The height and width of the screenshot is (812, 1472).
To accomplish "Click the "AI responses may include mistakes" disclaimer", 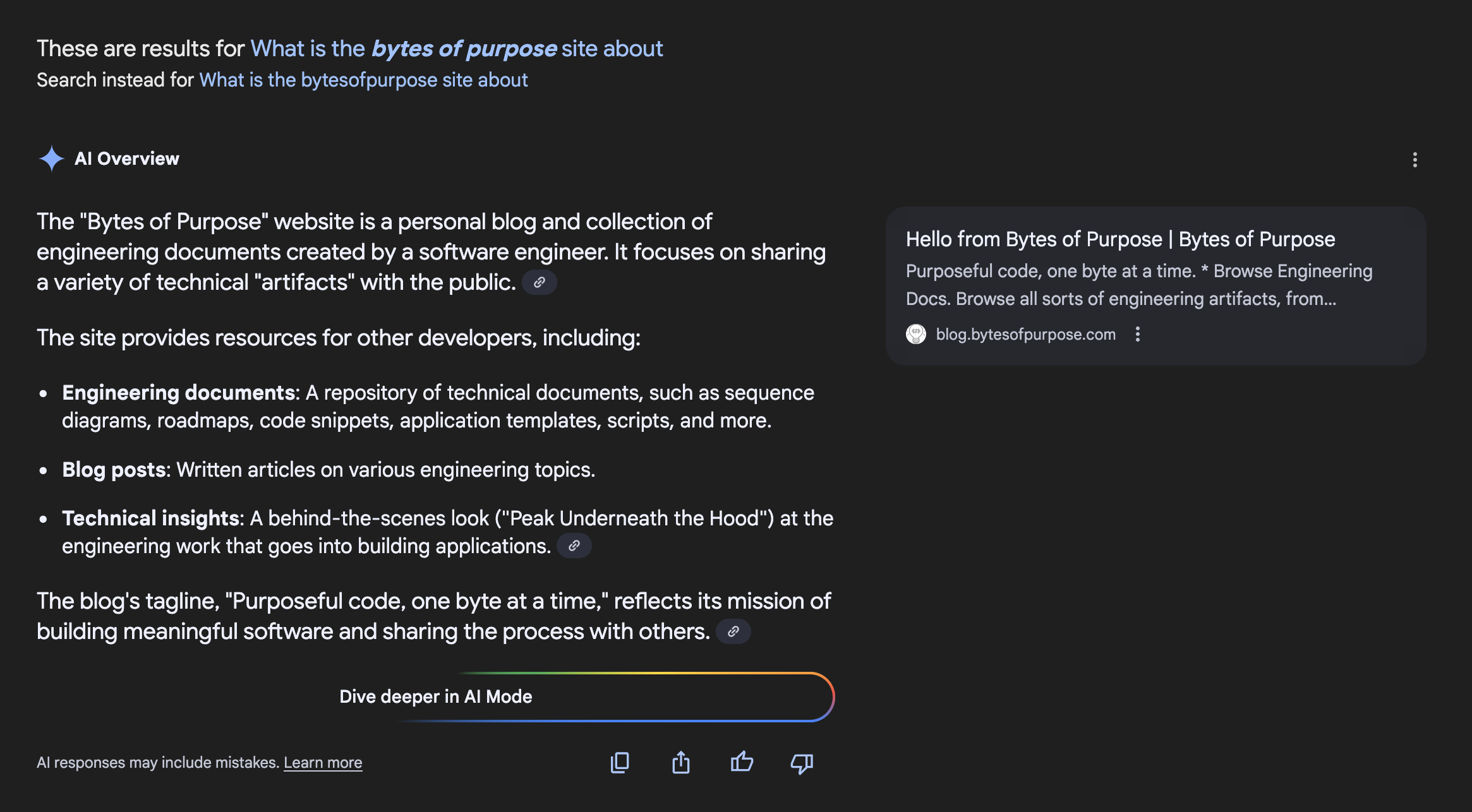I will click(157, 763).
